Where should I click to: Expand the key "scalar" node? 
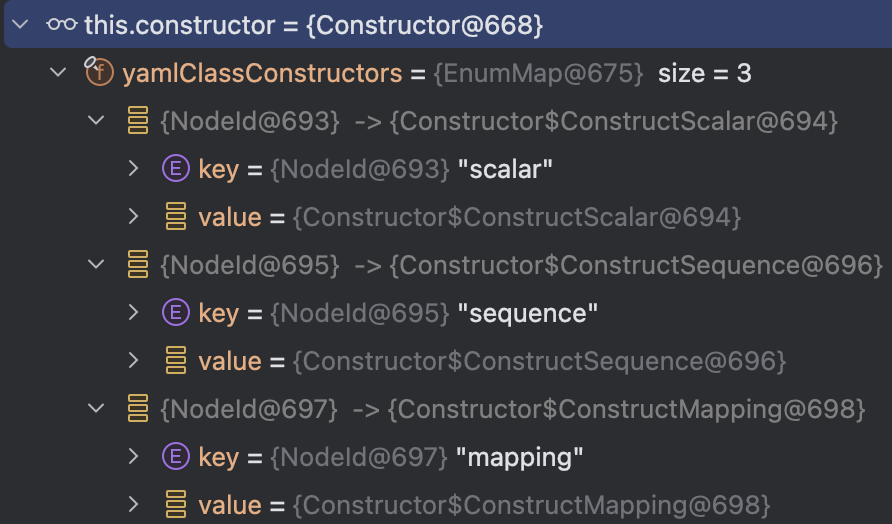pos(134,169)
